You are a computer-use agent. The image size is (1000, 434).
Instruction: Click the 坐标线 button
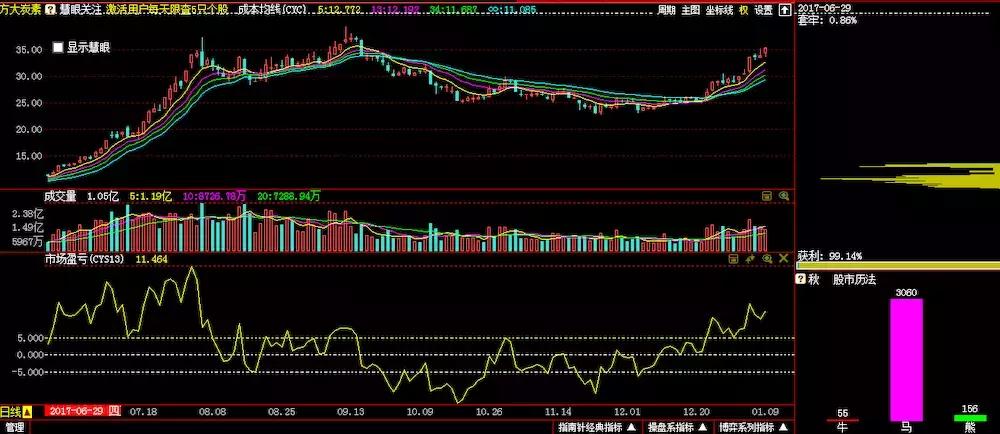coord(718,10)
